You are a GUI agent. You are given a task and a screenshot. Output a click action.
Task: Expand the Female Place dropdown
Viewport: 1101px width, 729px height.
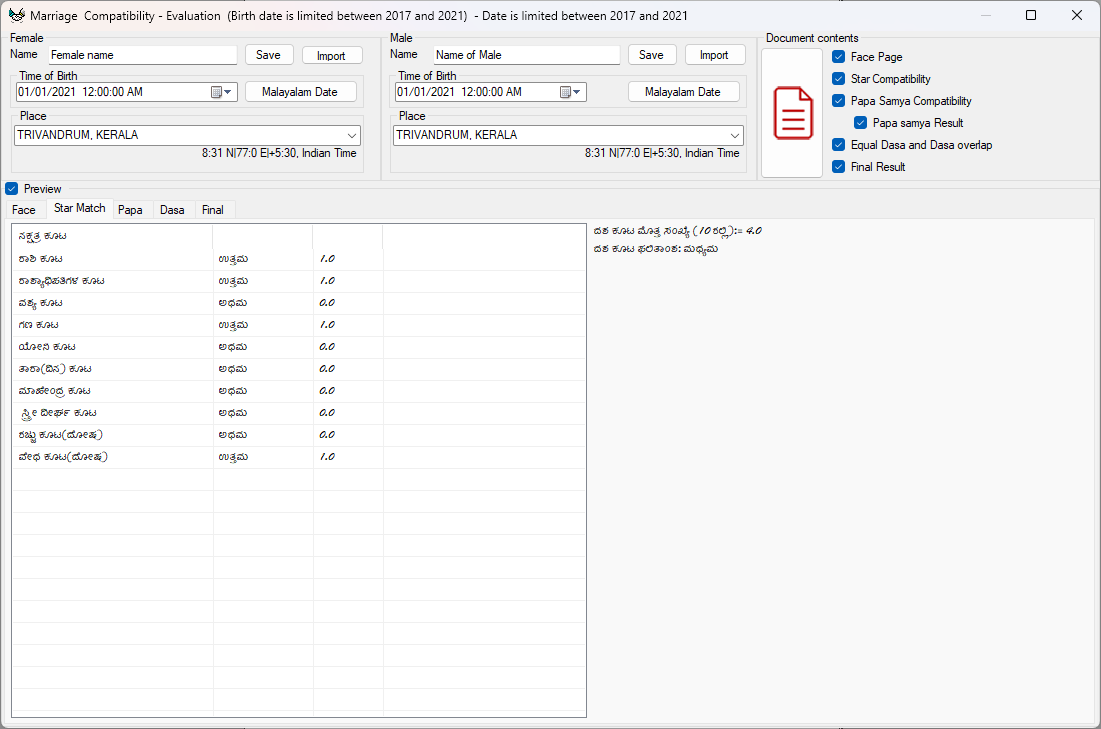(352, 136)
